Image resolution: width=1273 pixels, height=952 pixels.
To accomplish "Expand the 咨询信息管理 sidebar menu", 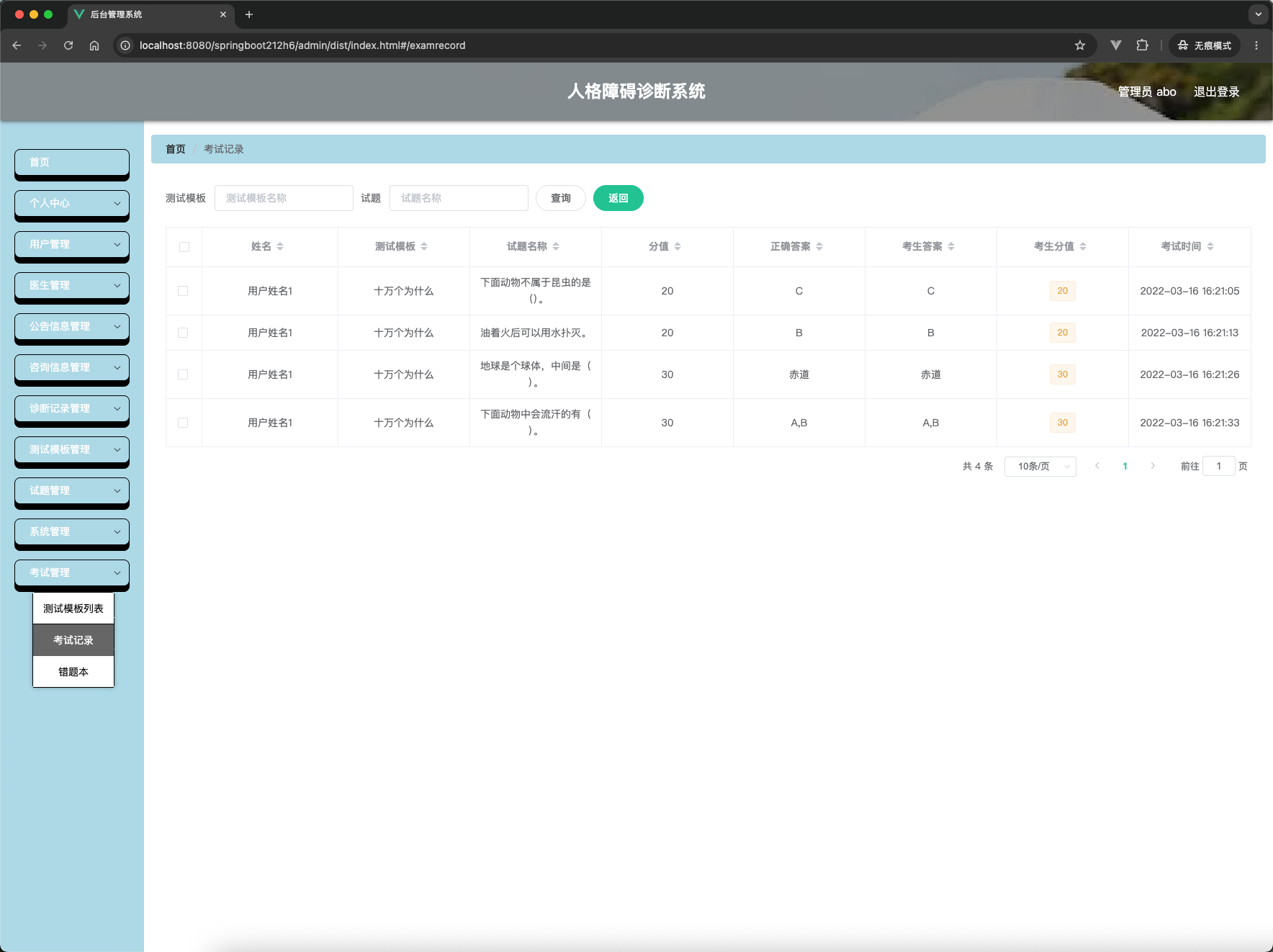I will 72,367.
